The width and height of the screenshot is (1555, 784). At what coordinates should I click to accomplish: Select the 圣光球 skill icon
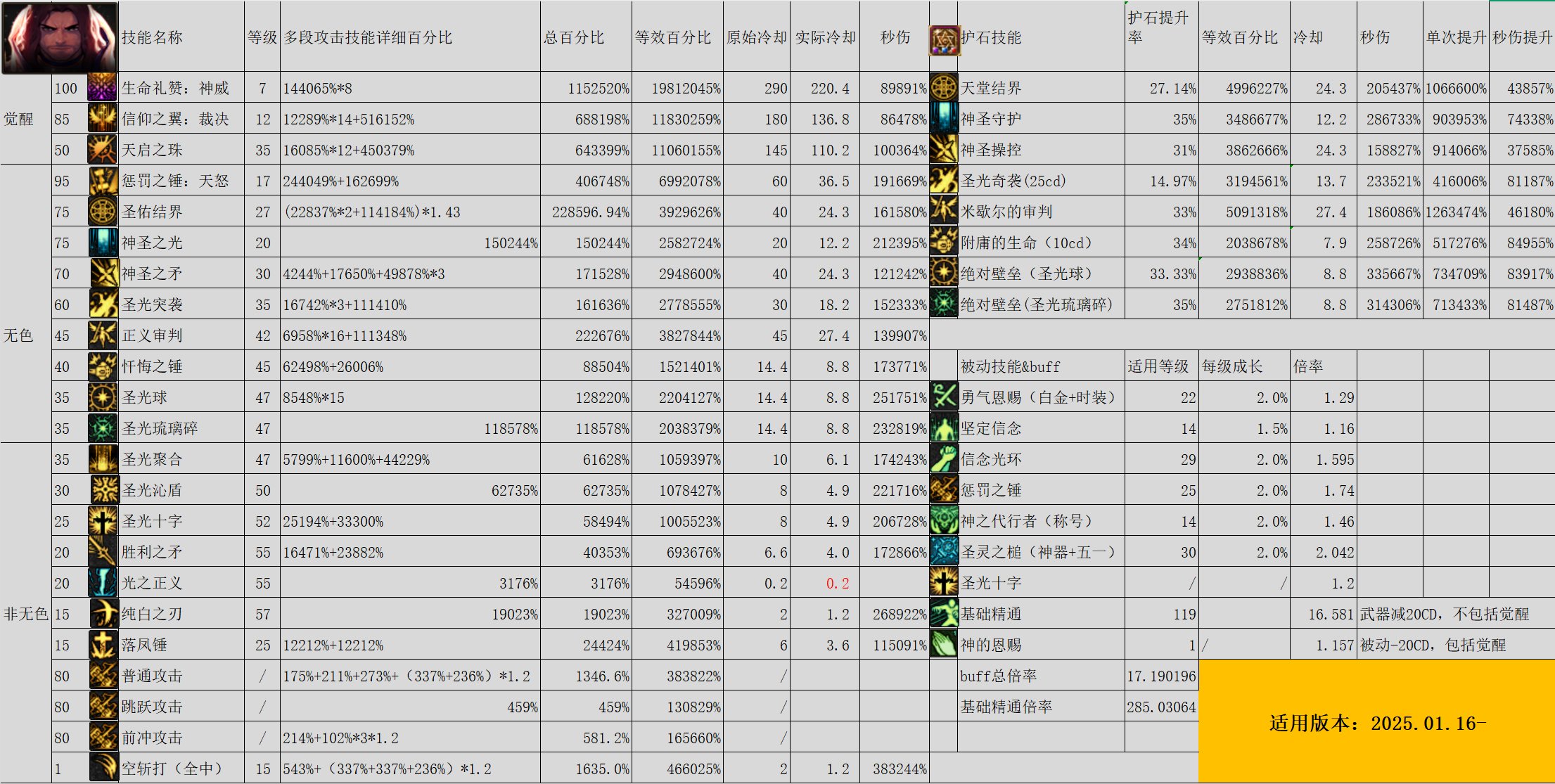pos(103,397)
